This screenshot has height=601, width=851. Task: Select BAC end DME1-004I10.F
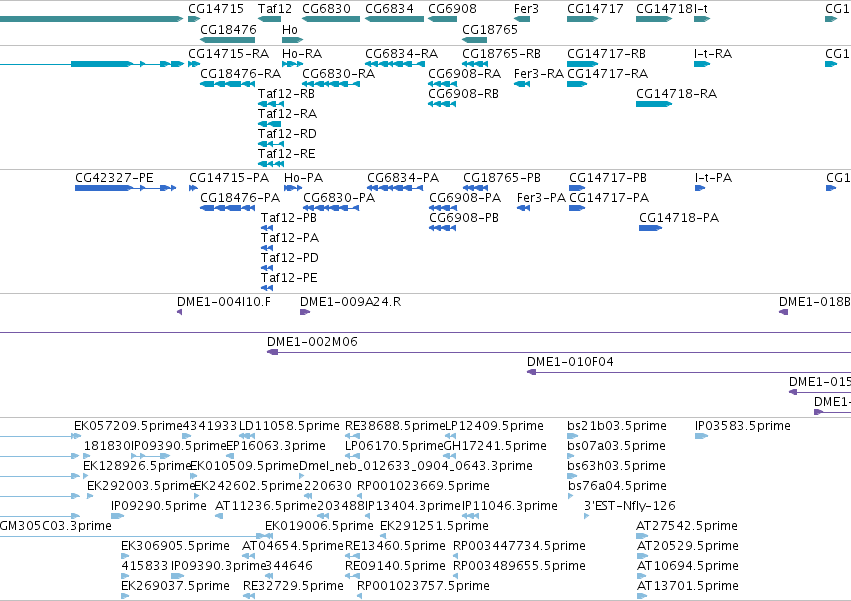[x=224, y=302]
